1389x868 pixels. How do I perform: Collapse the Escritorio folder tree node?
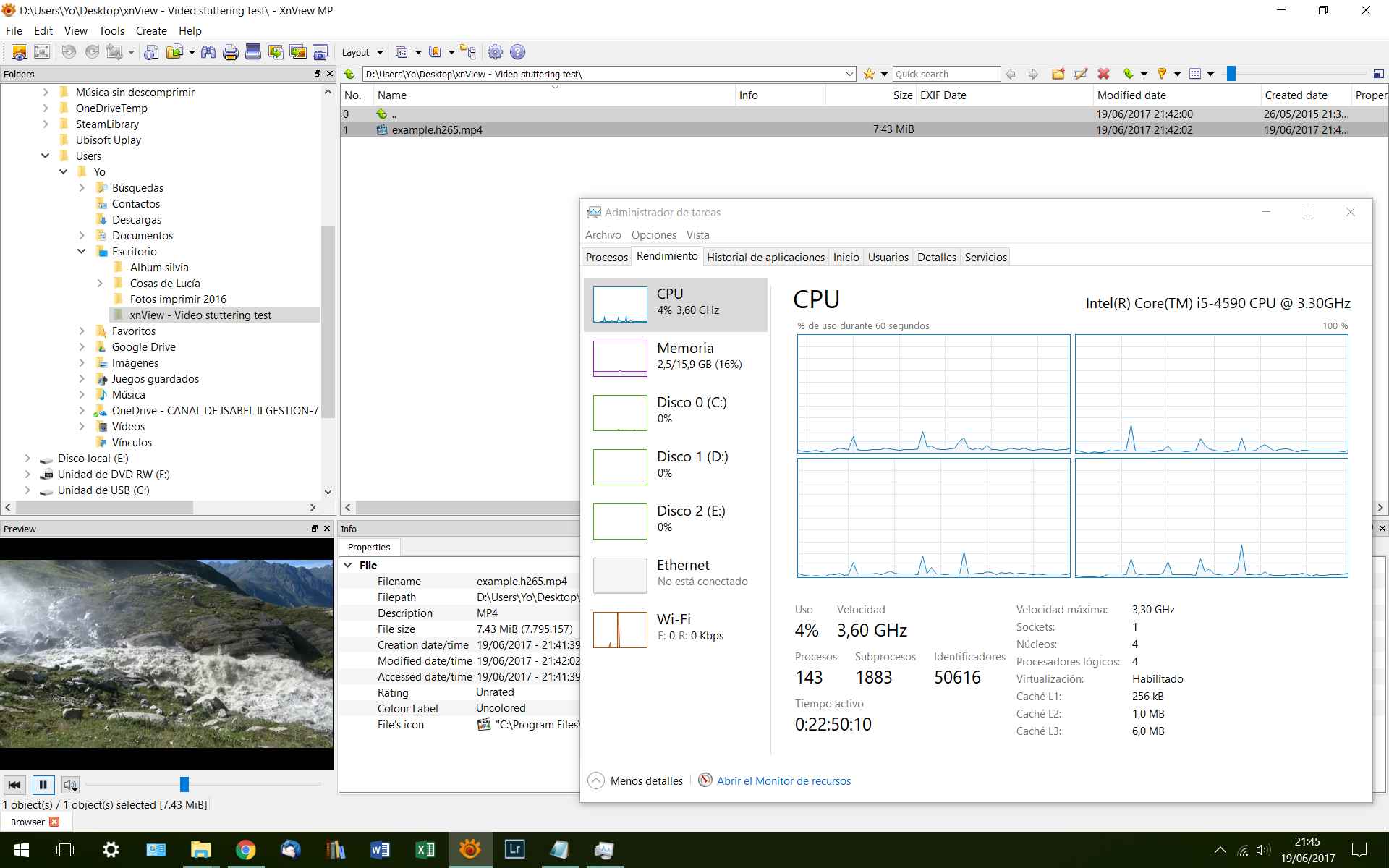[82, 252]
